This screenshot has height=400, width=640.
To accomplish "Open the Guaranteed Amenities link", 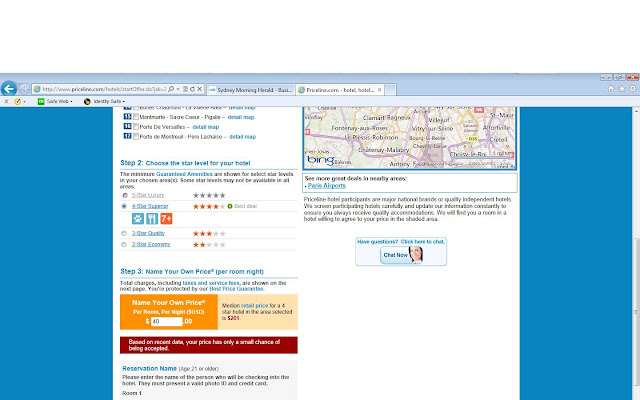I will coord(184,174).
